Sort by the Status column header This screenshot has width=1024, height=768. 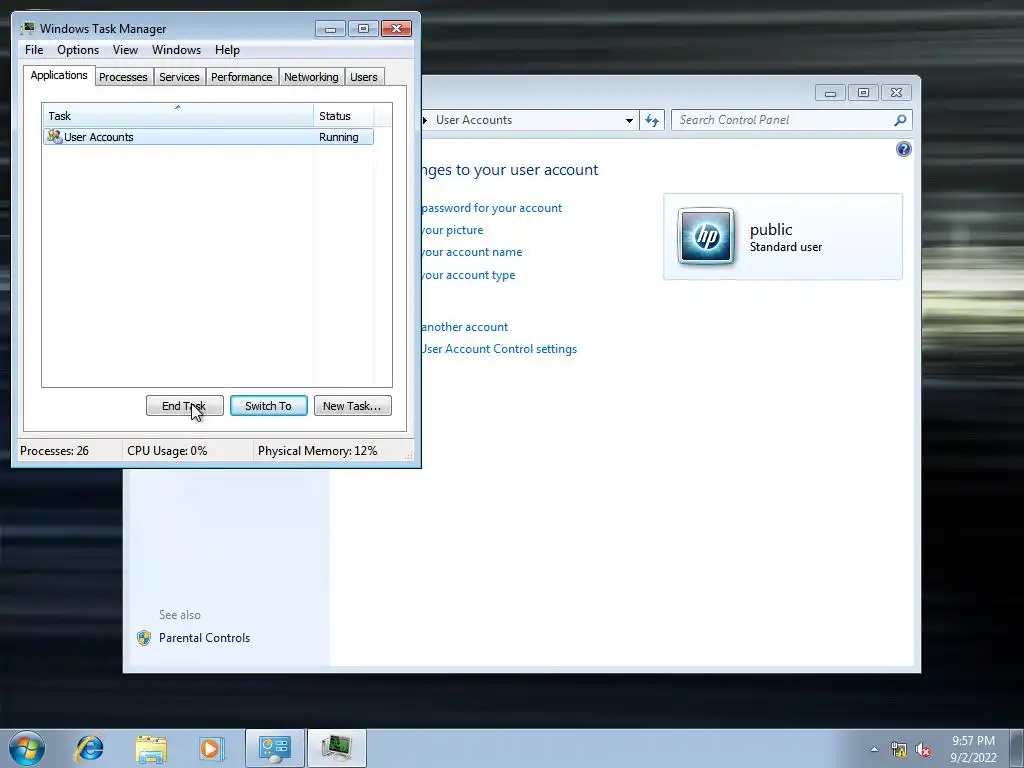click(x=344, y=116)
